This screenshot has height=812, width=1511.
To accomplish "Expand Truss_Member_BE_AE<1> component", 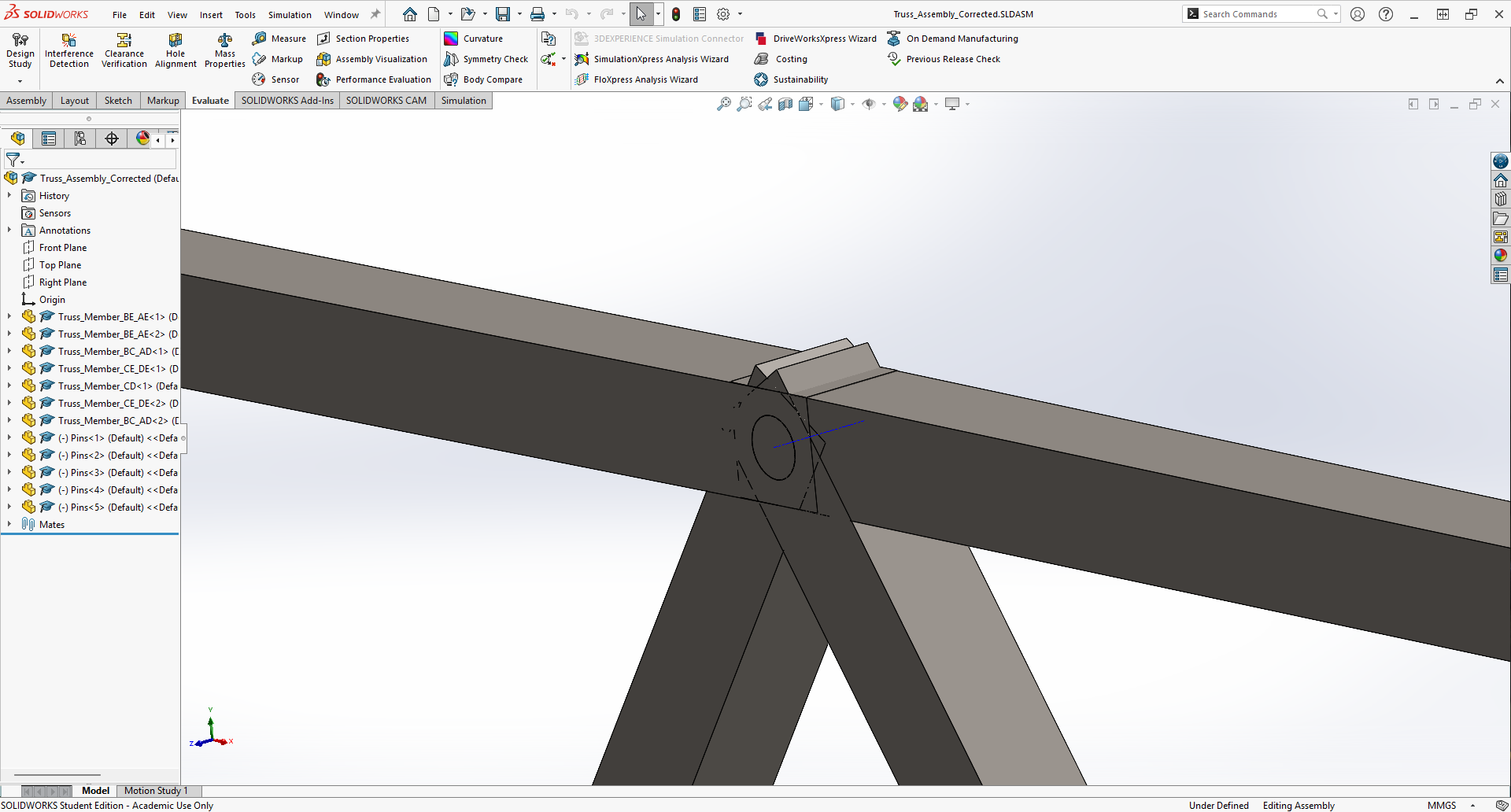I will pyautogui.click(x=9, y=317).
